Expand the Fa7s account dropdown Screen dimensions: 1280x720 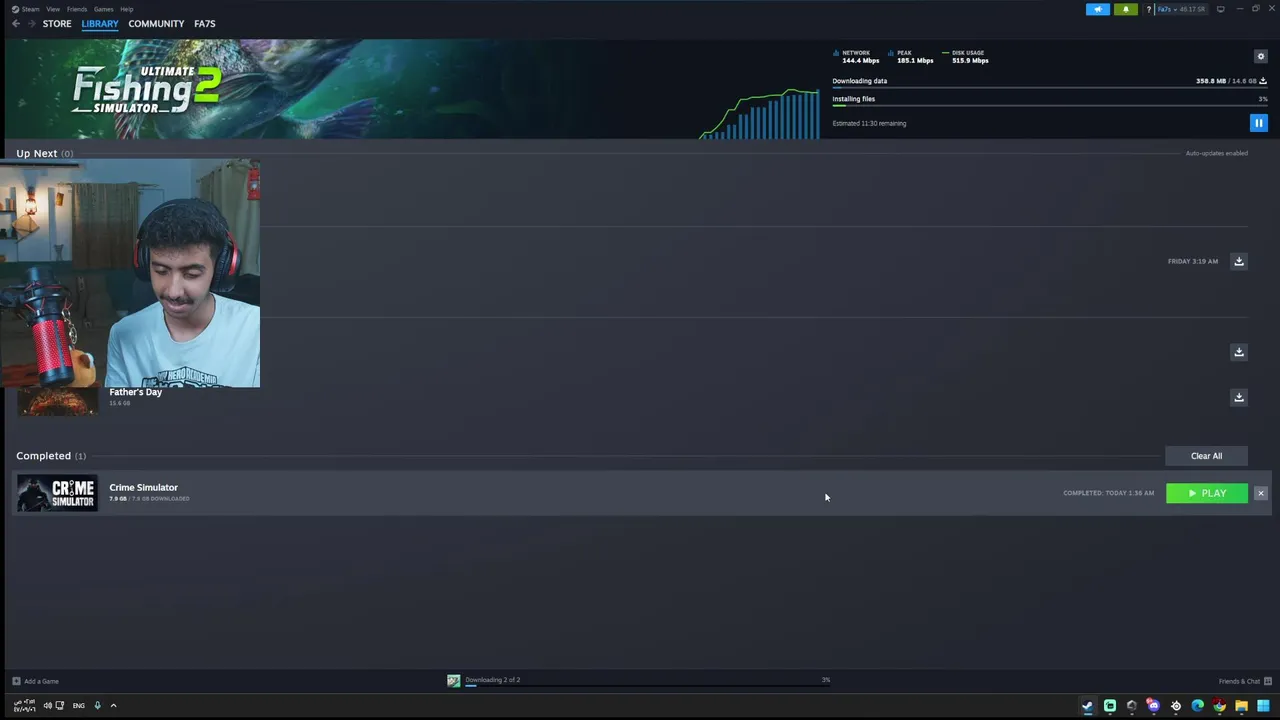(x=1181, y=9)
